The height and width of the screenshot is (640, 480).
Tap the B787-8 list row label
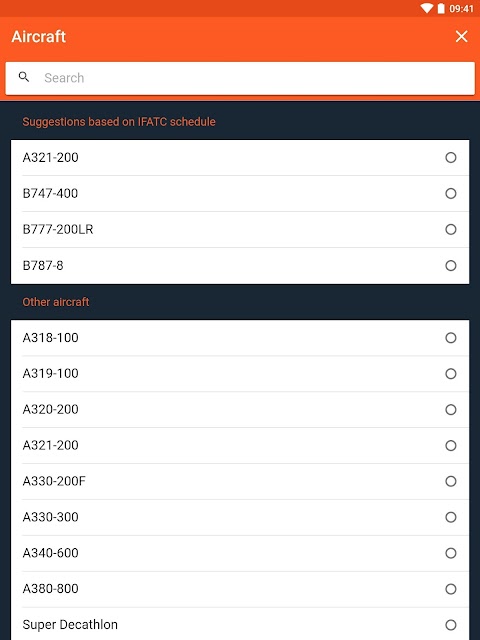pyautogui.click(x=43, y=266)
